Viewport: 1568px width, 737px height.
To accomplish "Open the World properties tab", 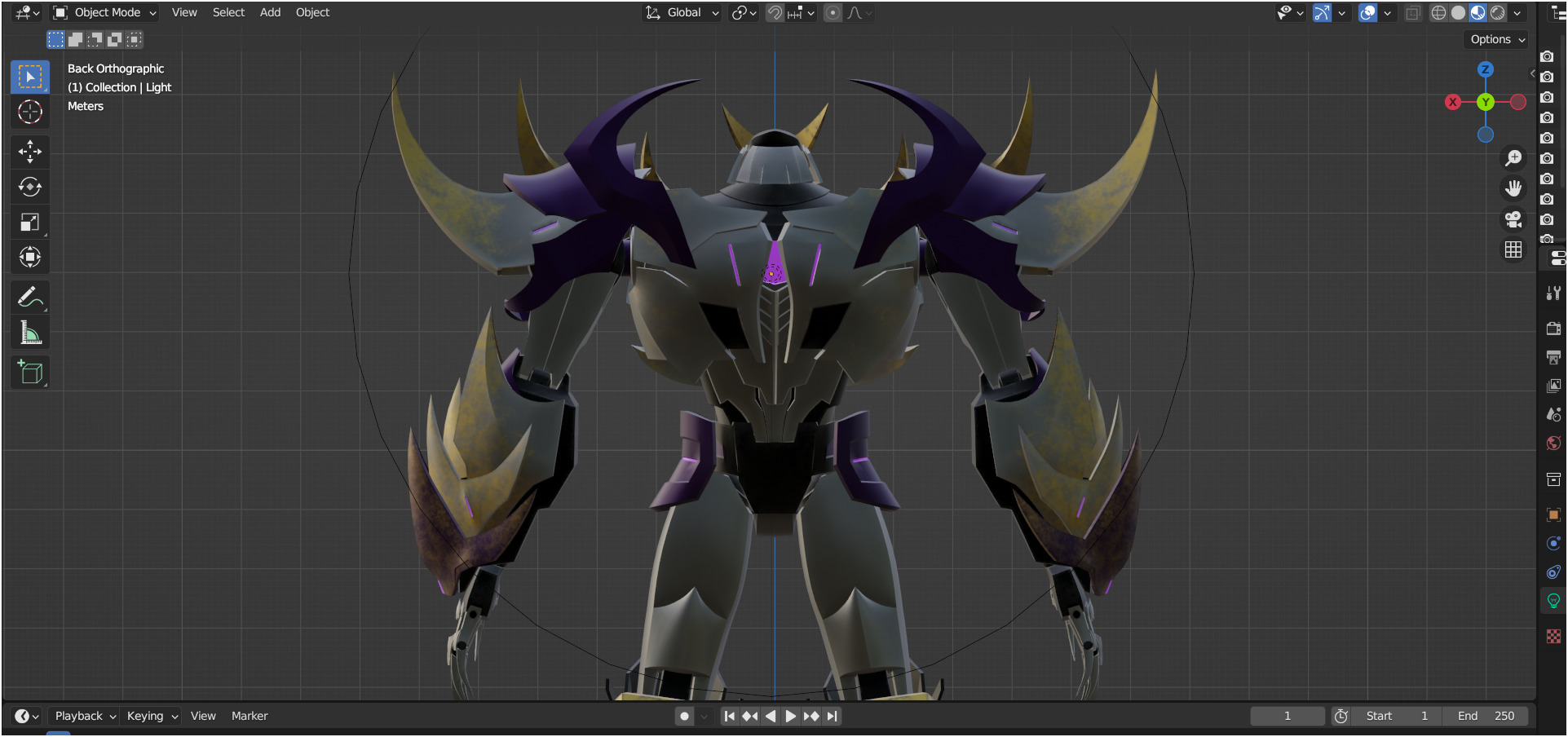I will pos(1553,443).
